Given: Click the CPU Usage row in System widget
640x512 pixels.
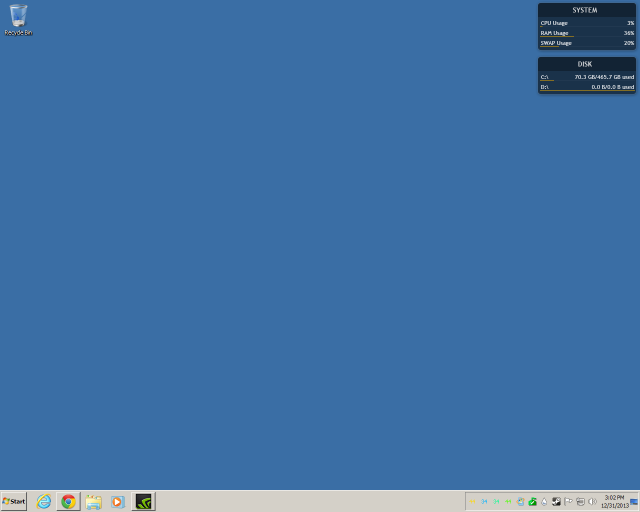Looking at the screenshot, I should click(586, 22).
